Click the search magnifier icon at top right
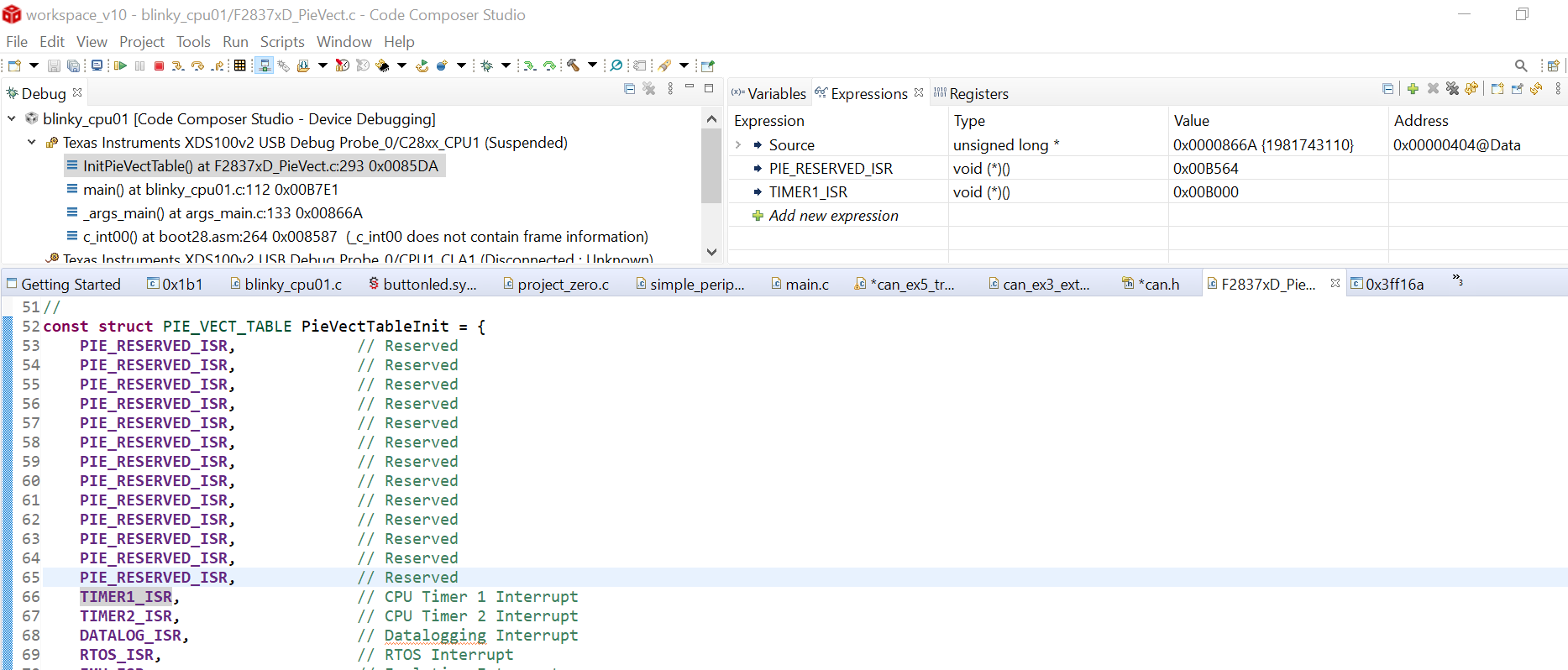Viewport: 1568px width, 670px height. 1521,65
